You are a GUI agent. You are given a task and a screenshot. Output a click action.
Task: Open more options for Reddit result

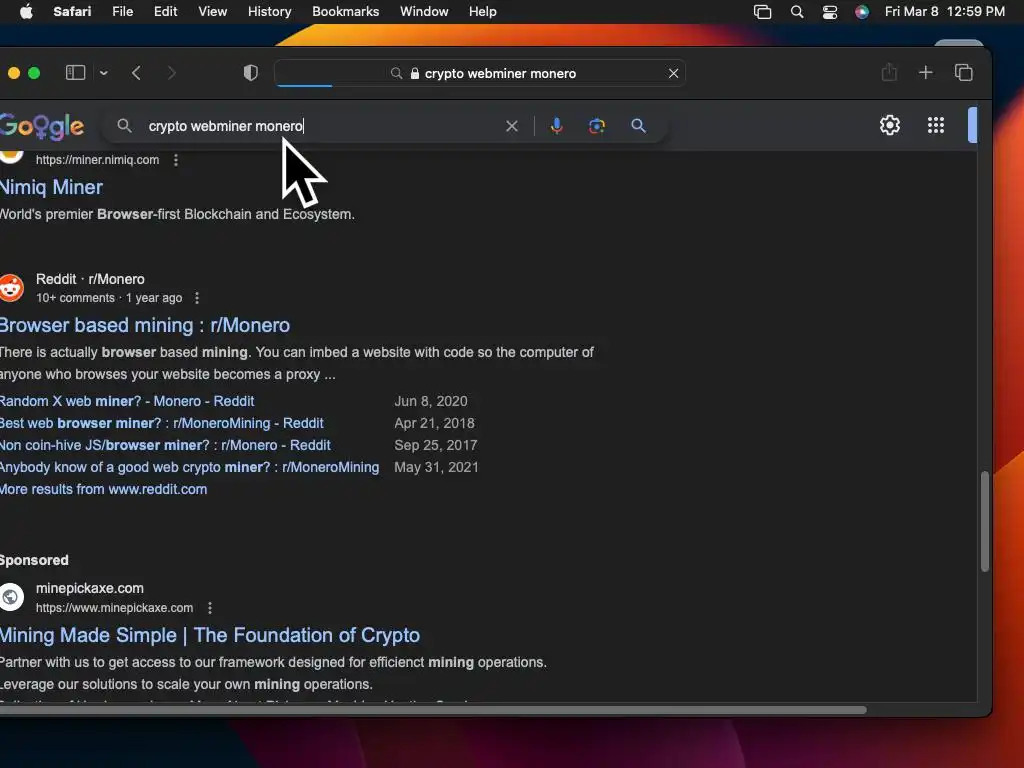pos(197,298)
